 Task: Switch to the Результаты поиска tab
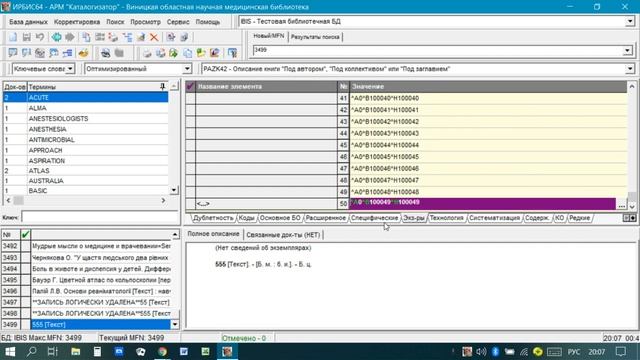click(315, 37)
